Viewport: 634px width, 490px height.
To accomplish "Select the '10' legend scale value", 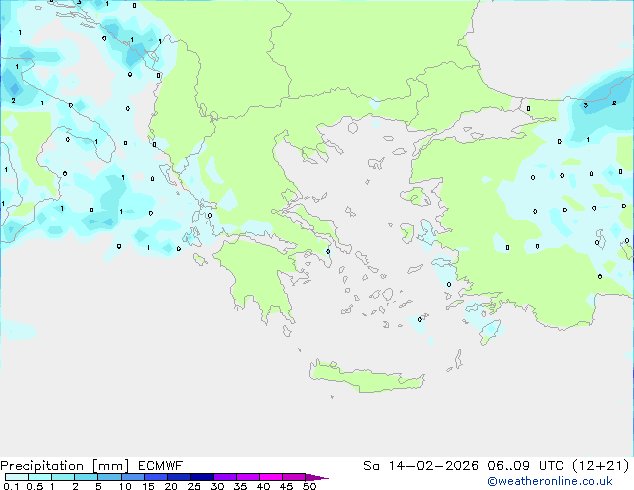I will point(125,486).
